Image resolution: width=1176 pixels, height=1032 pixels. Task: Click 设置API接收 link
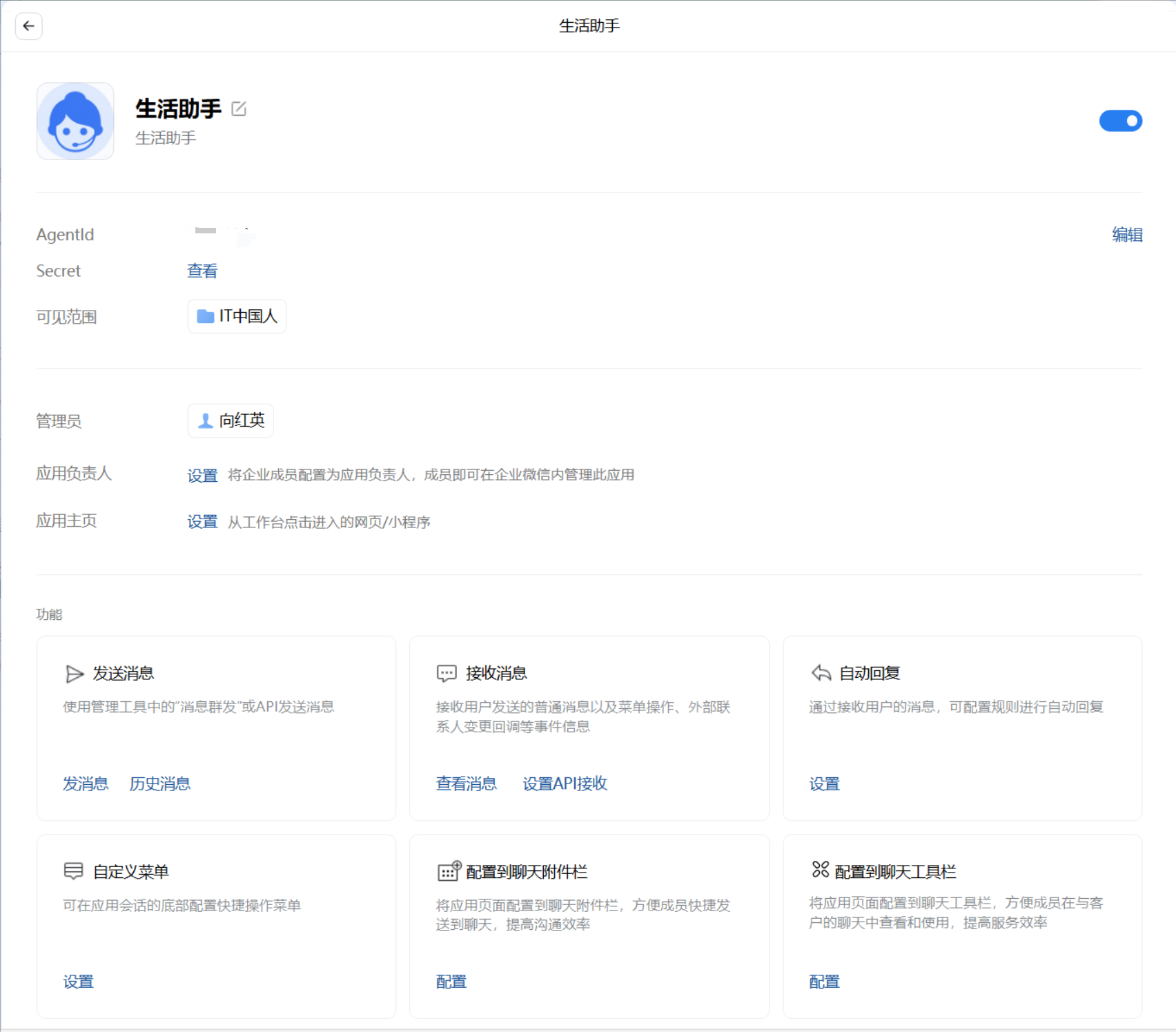pyautogui.click(x=565, y=783)
